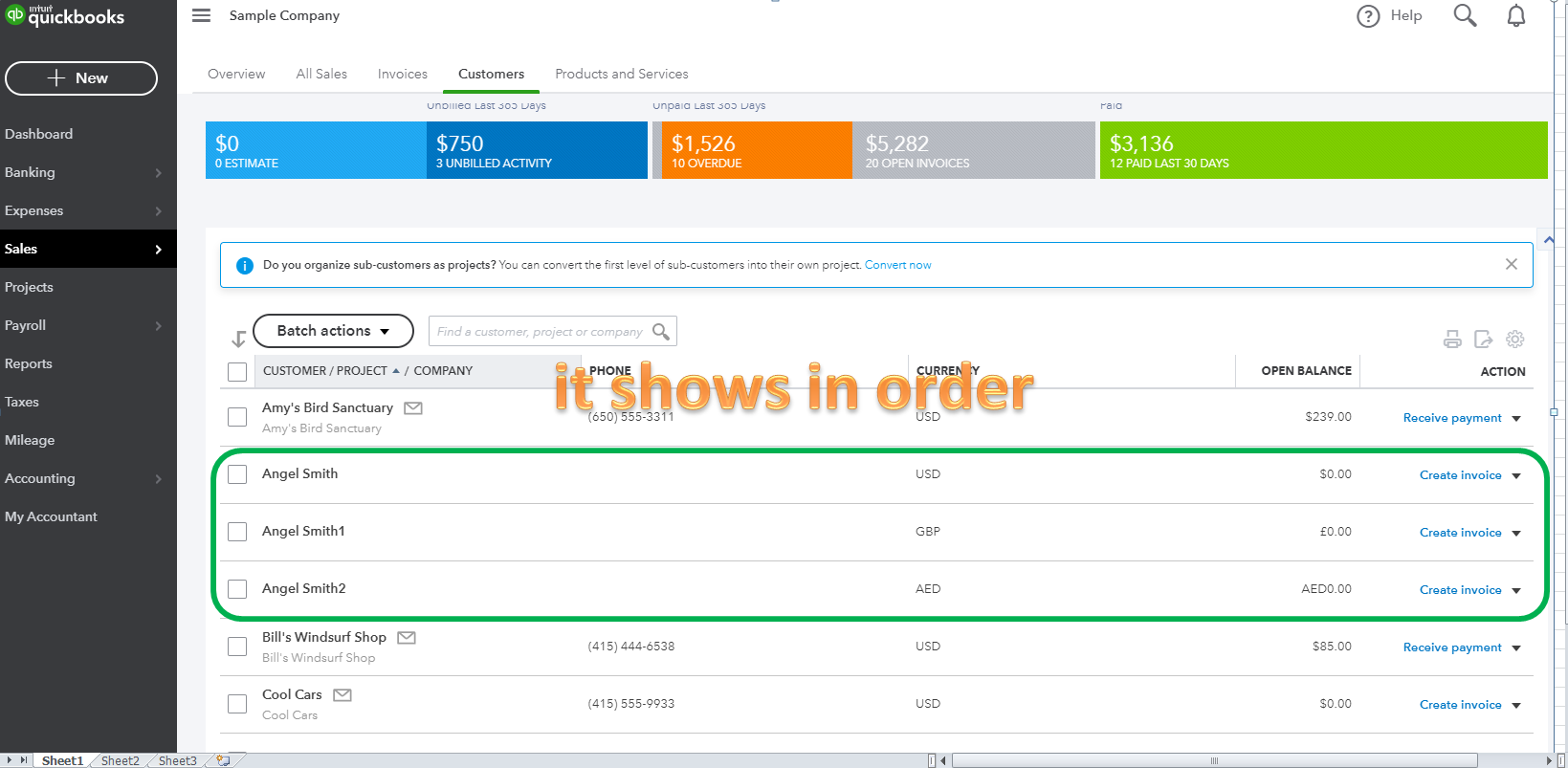Click Receive payment for Bill's Windsurf Shop

1452,647
